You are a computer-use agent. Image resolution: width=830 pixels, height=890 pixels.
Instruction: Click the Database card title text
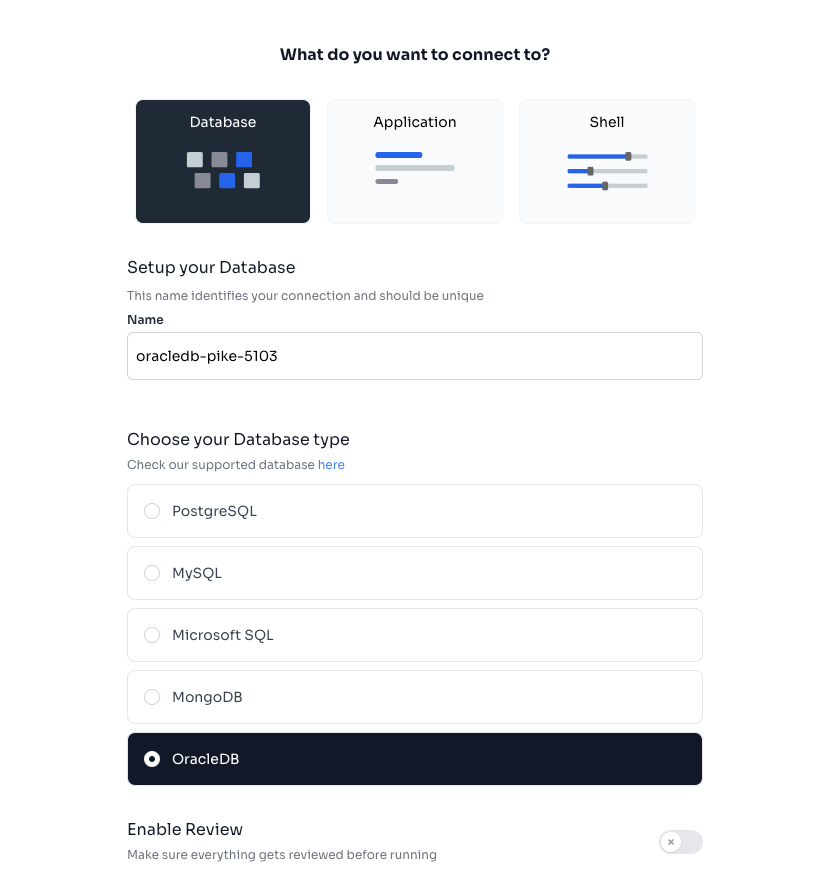coord(223,122)
